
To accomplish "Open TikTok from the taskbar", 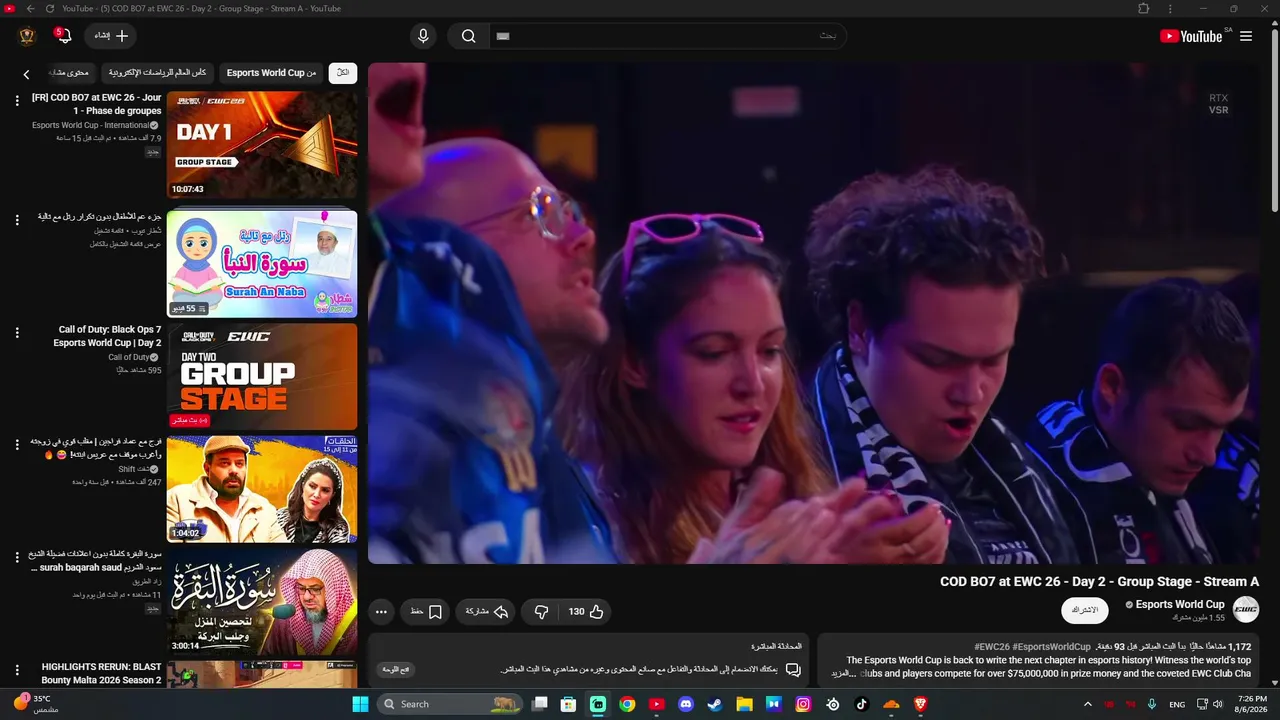I will 862,704.
